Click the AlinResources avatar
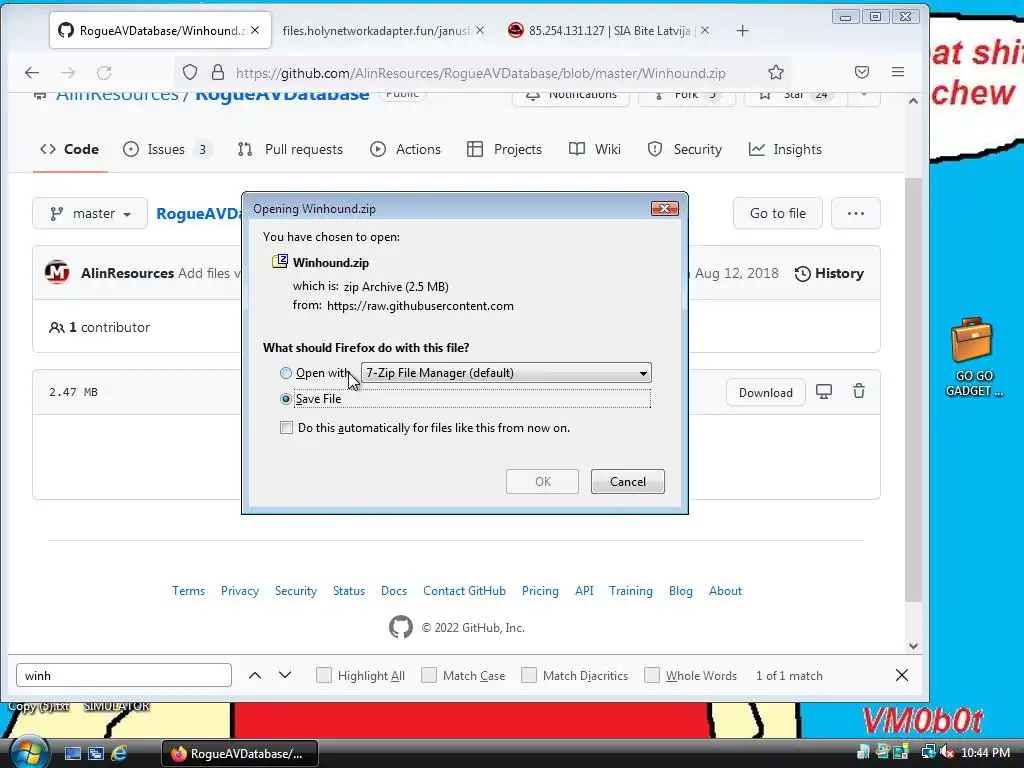 click(57, 272)
